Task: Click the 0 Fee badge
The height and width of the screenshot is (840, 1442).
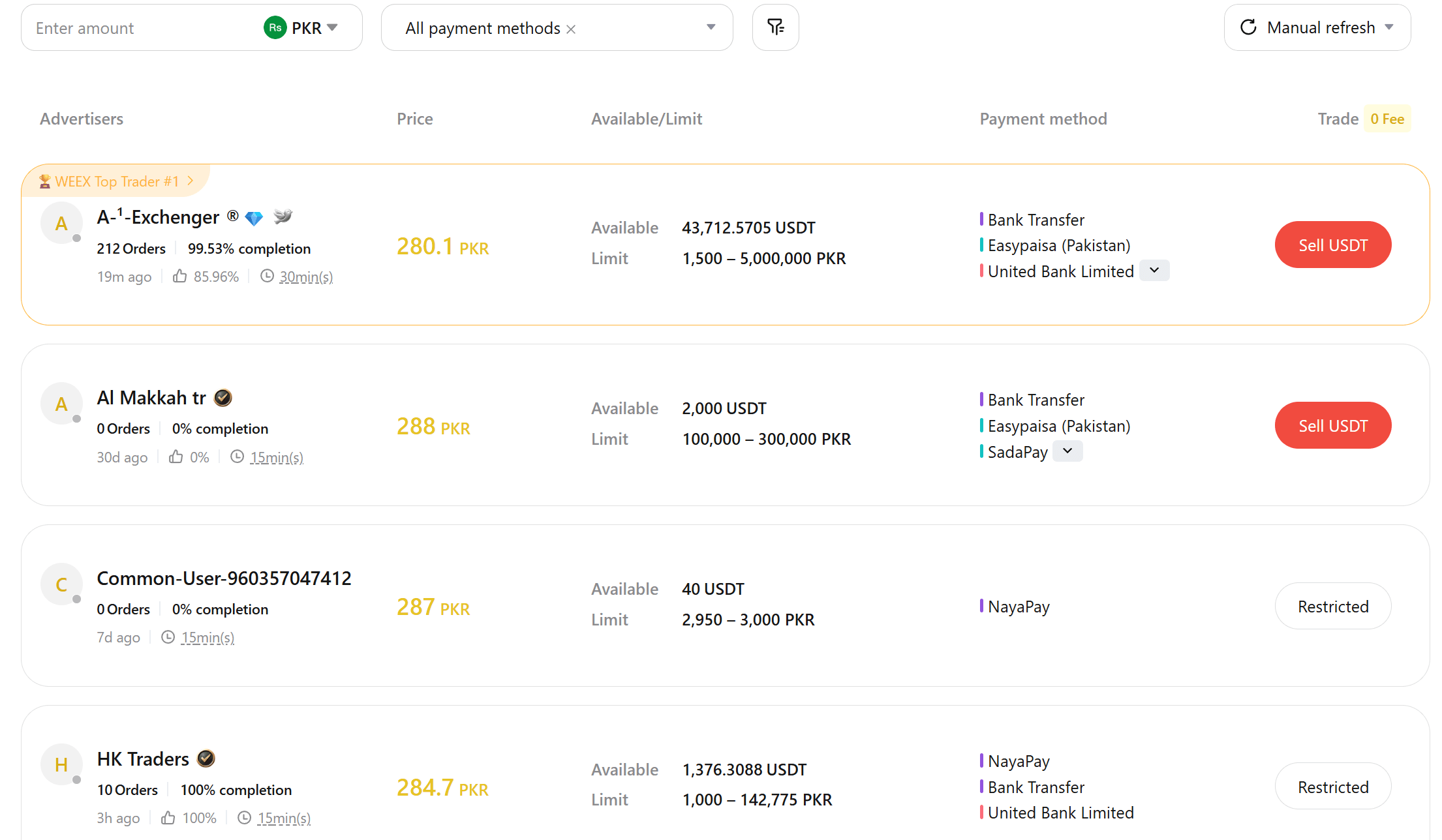Action: tap(1387, 119)
